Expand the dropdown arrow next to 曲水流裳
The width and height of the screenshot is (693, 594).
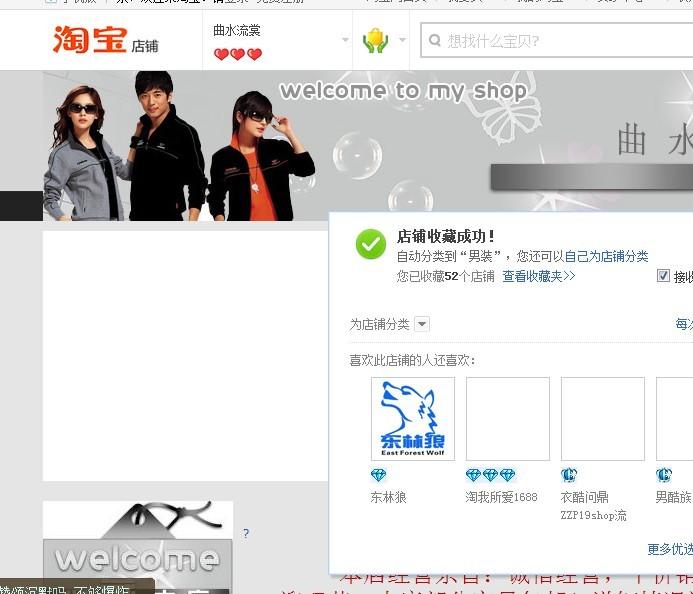pyautogui.click(x=345, y=40)
